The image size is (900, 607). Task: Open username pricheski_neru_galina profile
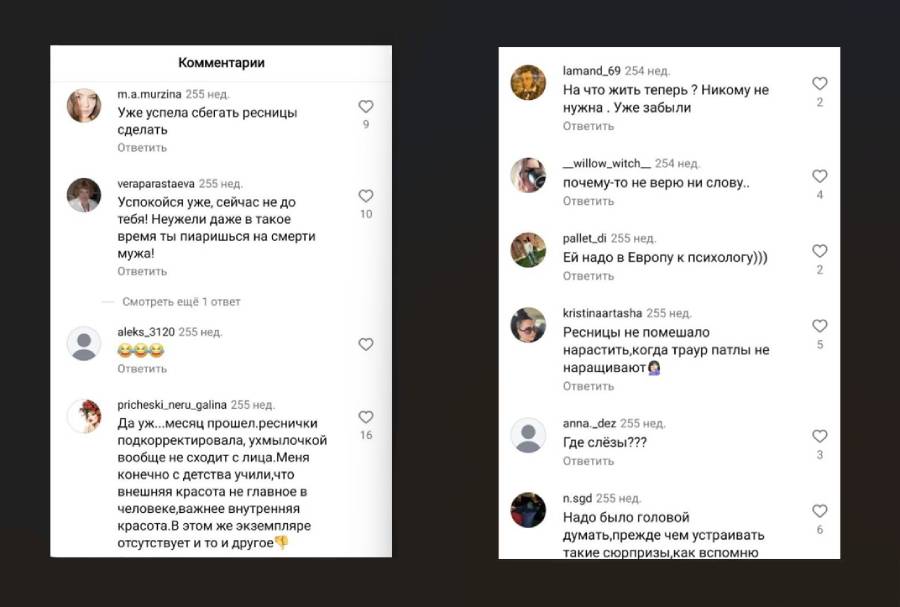tap(172, 405)
